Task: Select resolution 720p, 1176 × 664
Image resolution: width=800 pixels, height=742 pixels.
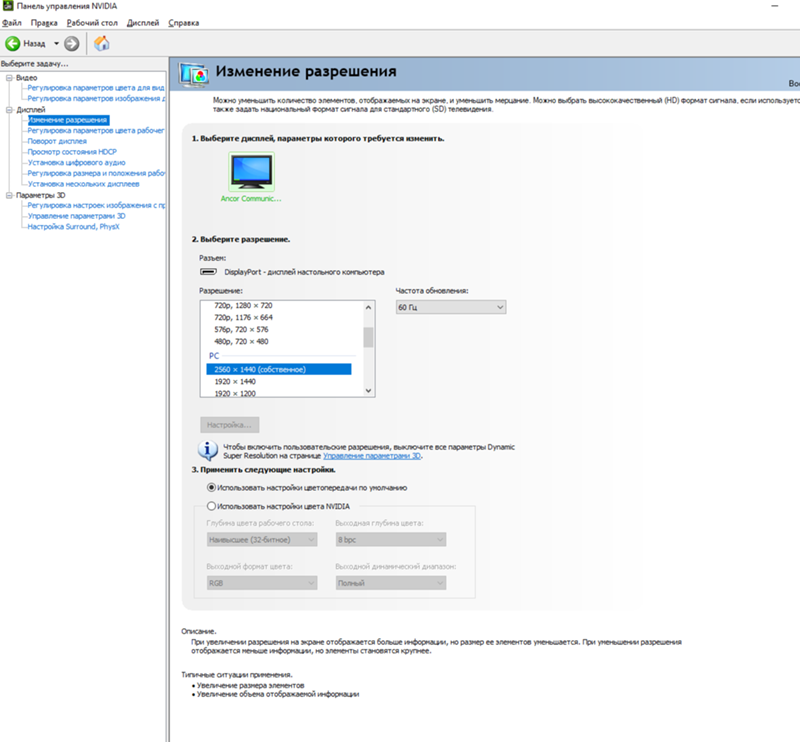Action: click(x=243, y=317)
